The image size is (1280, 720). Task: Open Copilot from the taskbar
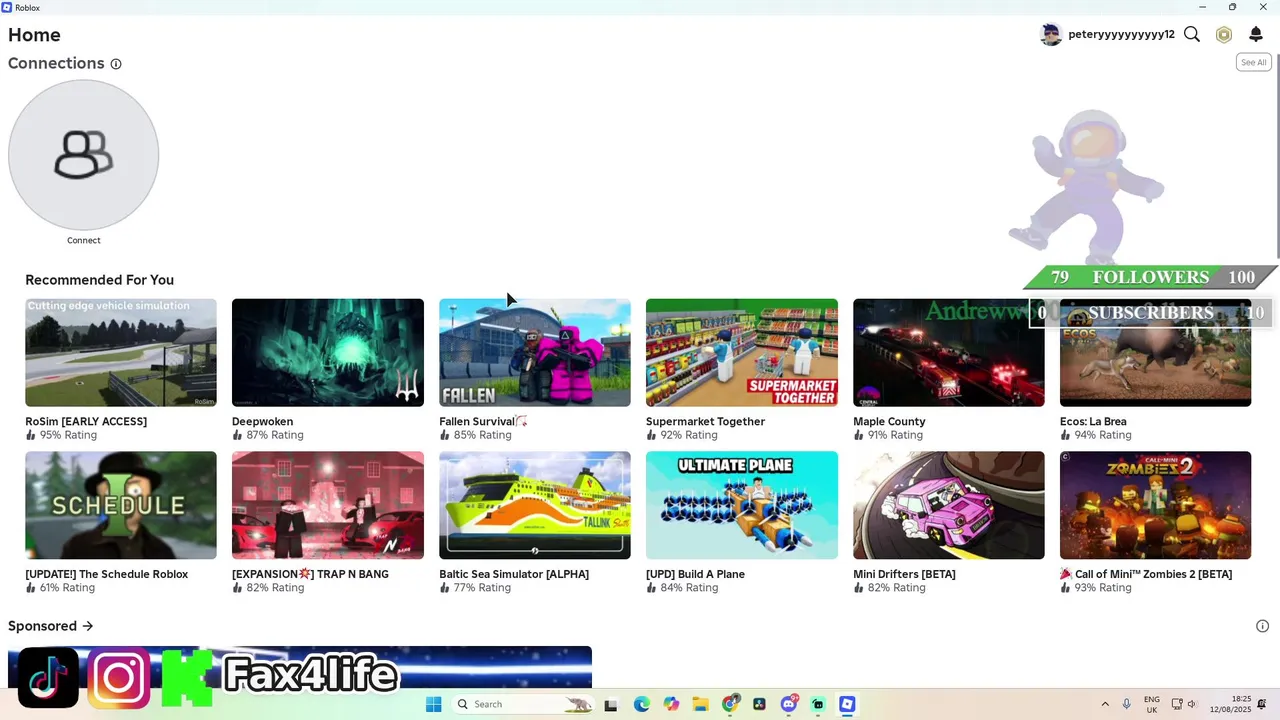pyautogui.click(x=671, y=704)
